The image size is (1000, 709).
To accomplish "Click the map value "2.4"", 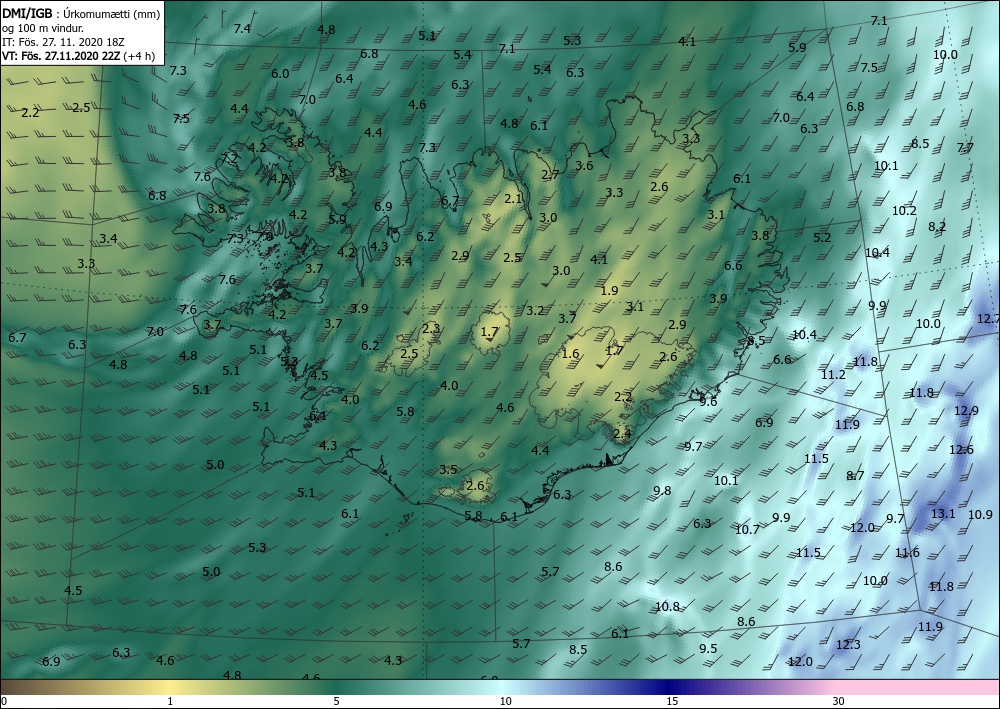I will (622, 434).
